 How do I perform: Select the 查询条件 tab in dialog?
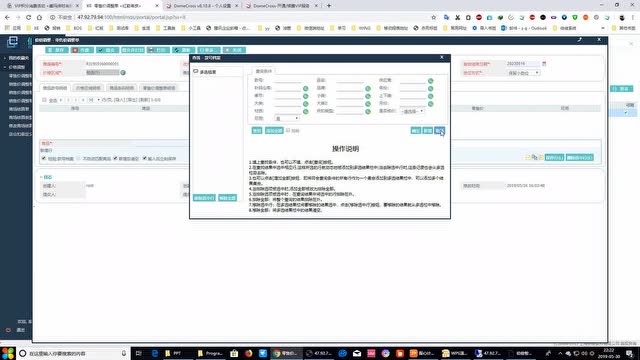tap(263, 71)
